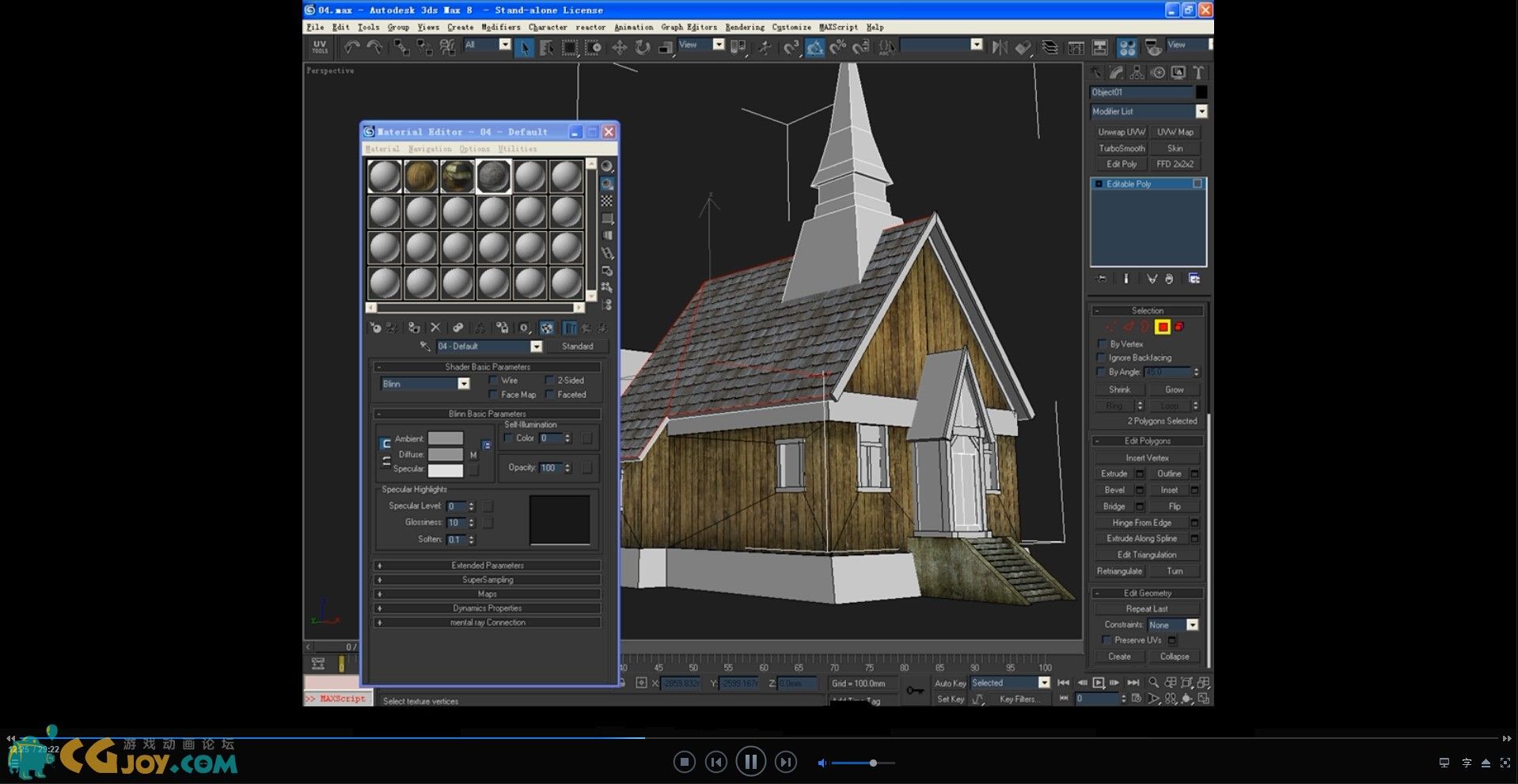Click Assign Material to Selection icon

click(413, 328)
